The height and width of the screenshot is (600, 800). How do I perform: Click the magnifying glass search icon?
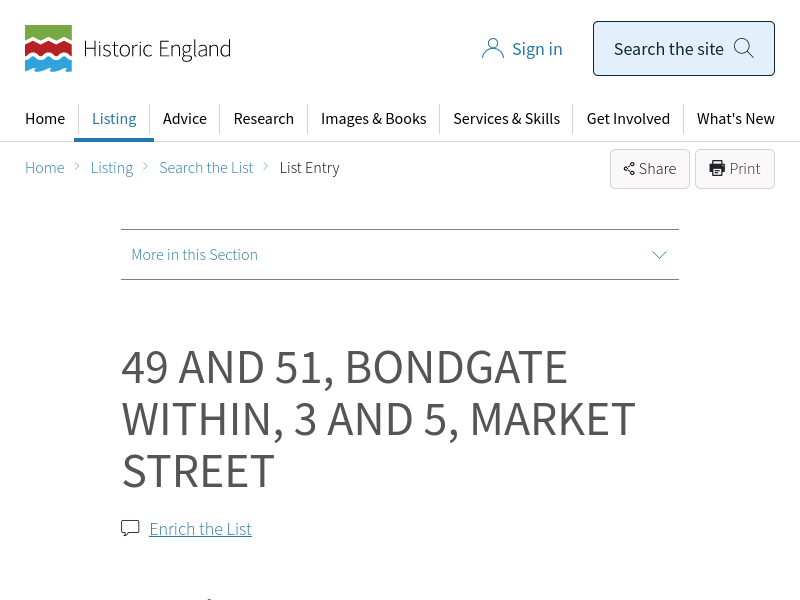(743, 48)
